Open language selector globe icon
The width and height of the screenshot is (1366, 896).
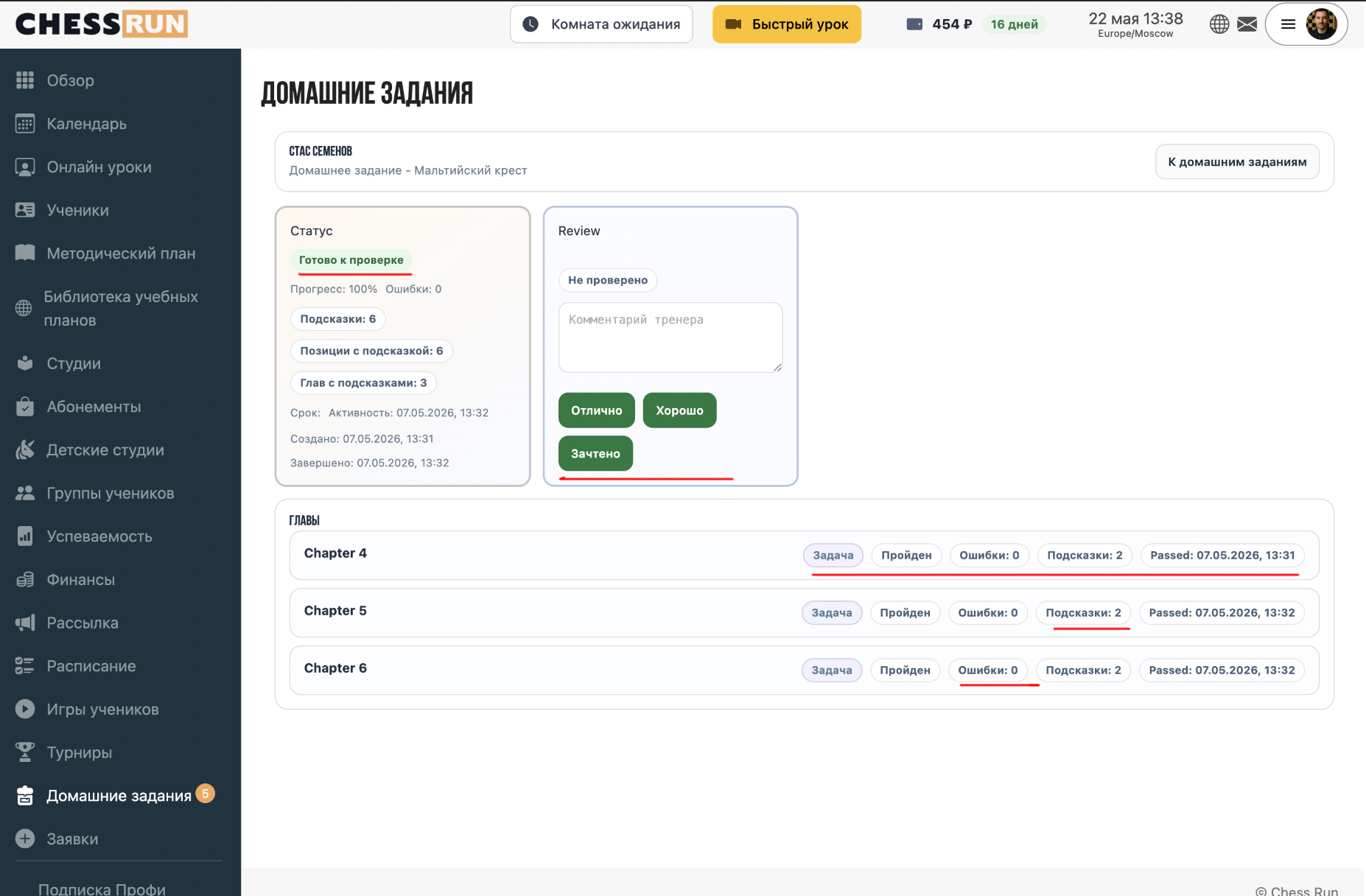tap(1219, 24)
